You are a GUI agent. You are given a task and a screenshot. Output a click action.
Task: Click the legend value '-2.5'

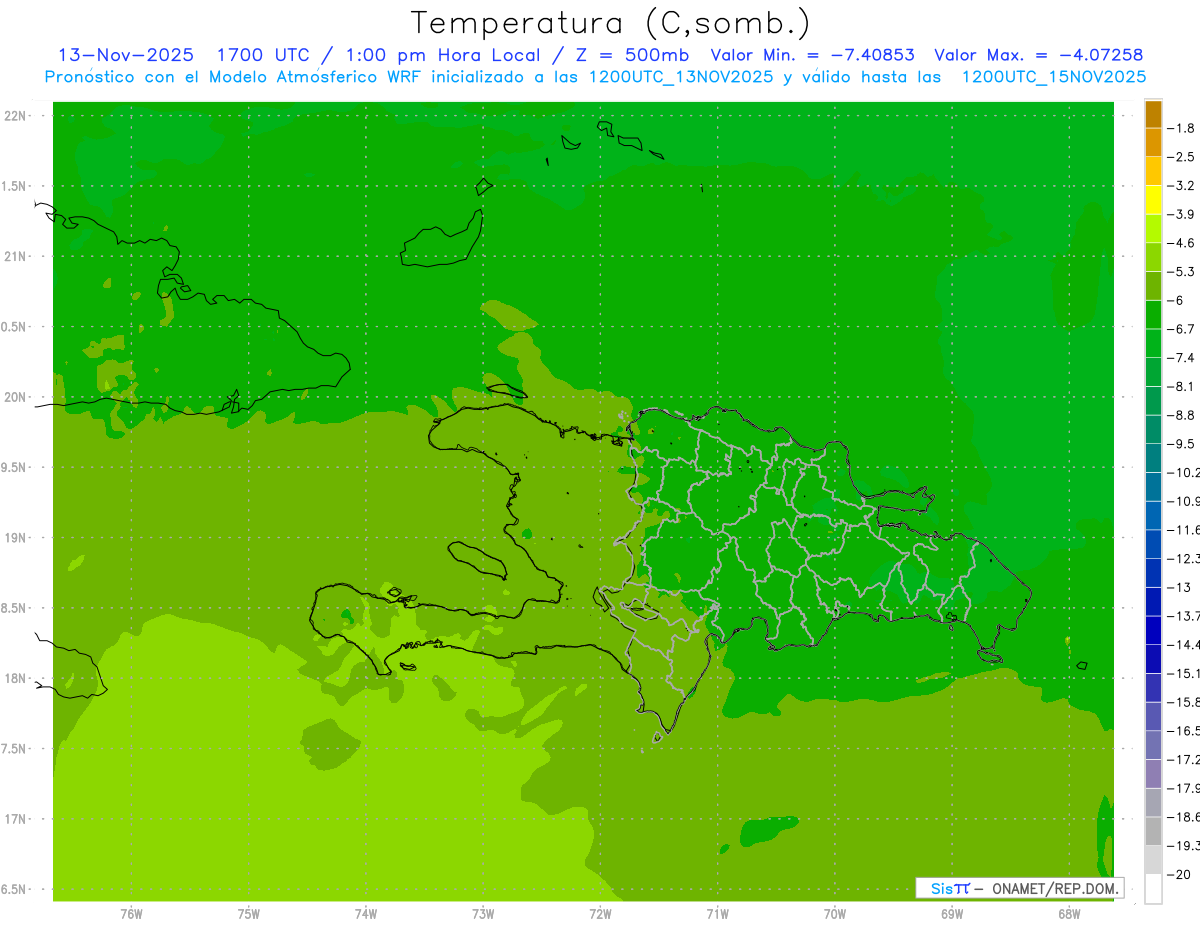1181,157
